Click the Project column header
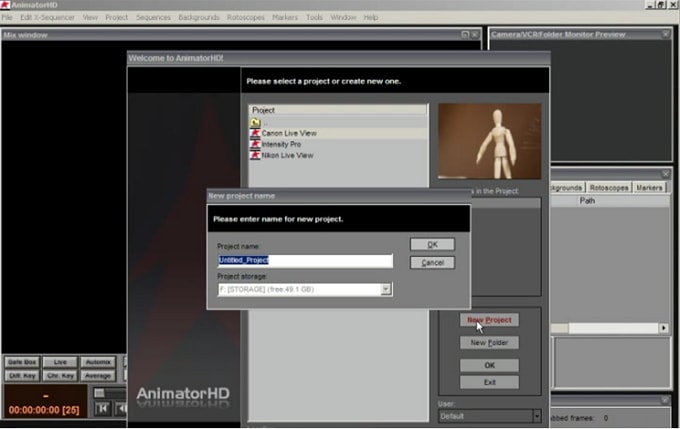This screenshot has width=680, height=429. (x=338, y=110)
